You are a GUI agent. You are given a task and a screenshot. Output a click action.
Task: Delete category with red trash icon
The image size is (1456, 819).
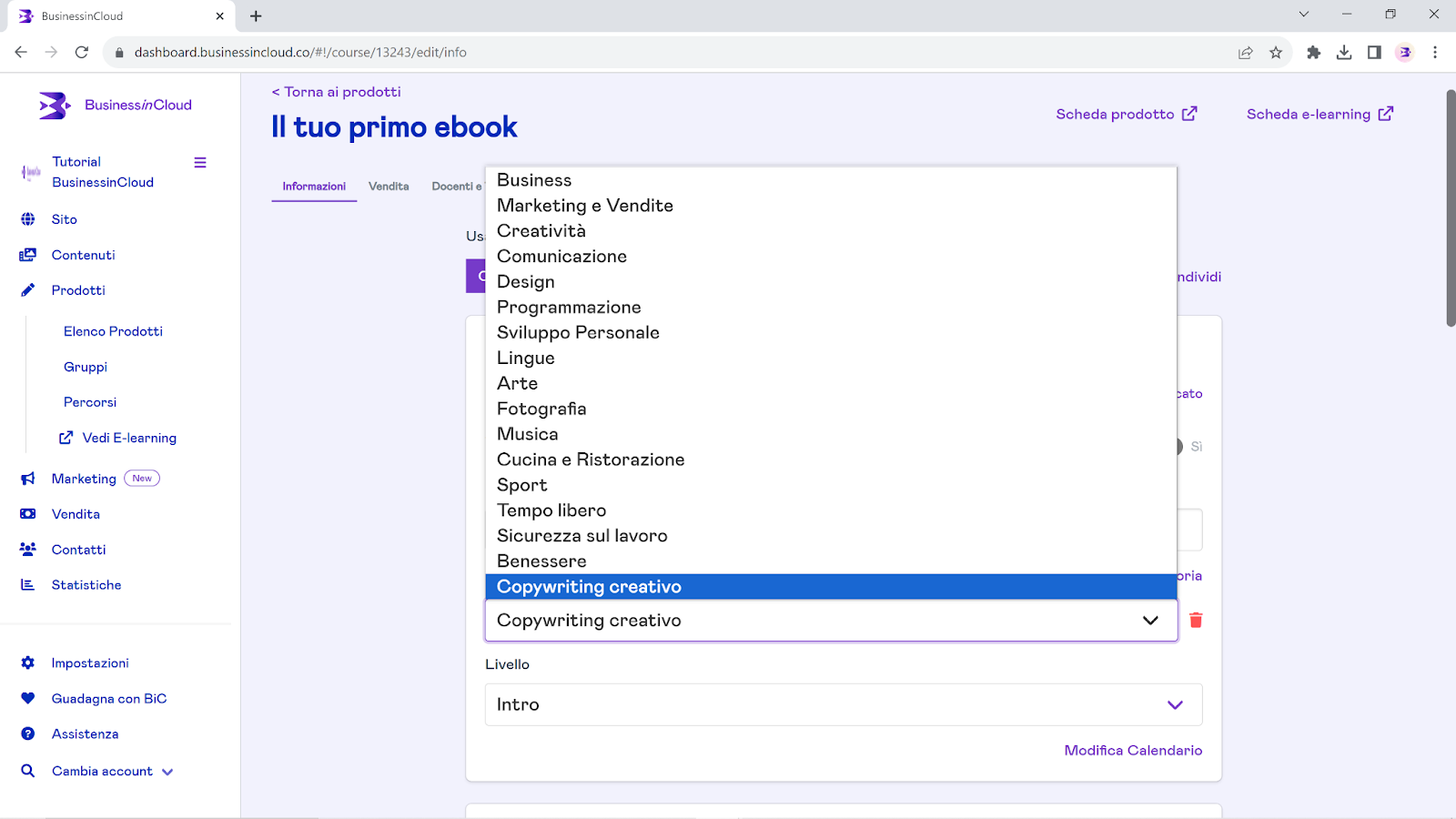click(x=1196, y=621)
